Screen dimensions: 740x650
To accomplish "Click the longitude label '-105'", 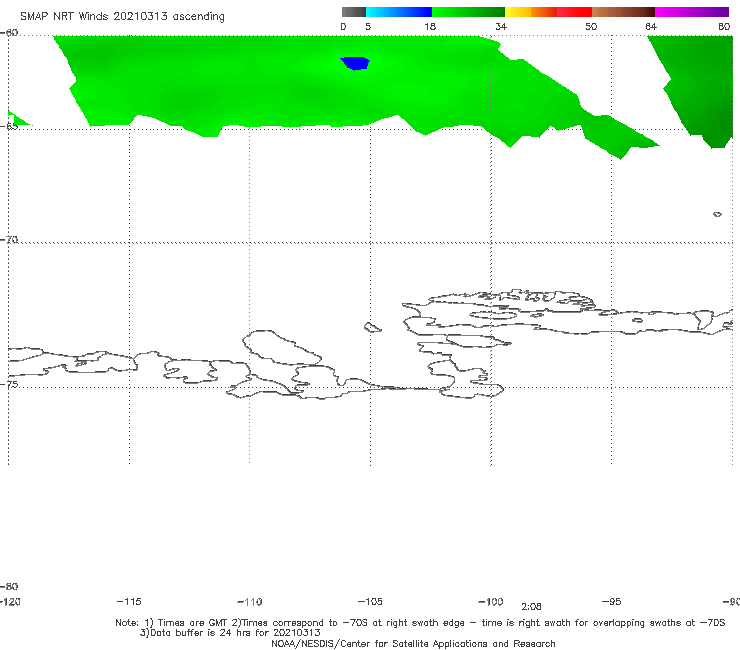I will click(x=370, y=601).
